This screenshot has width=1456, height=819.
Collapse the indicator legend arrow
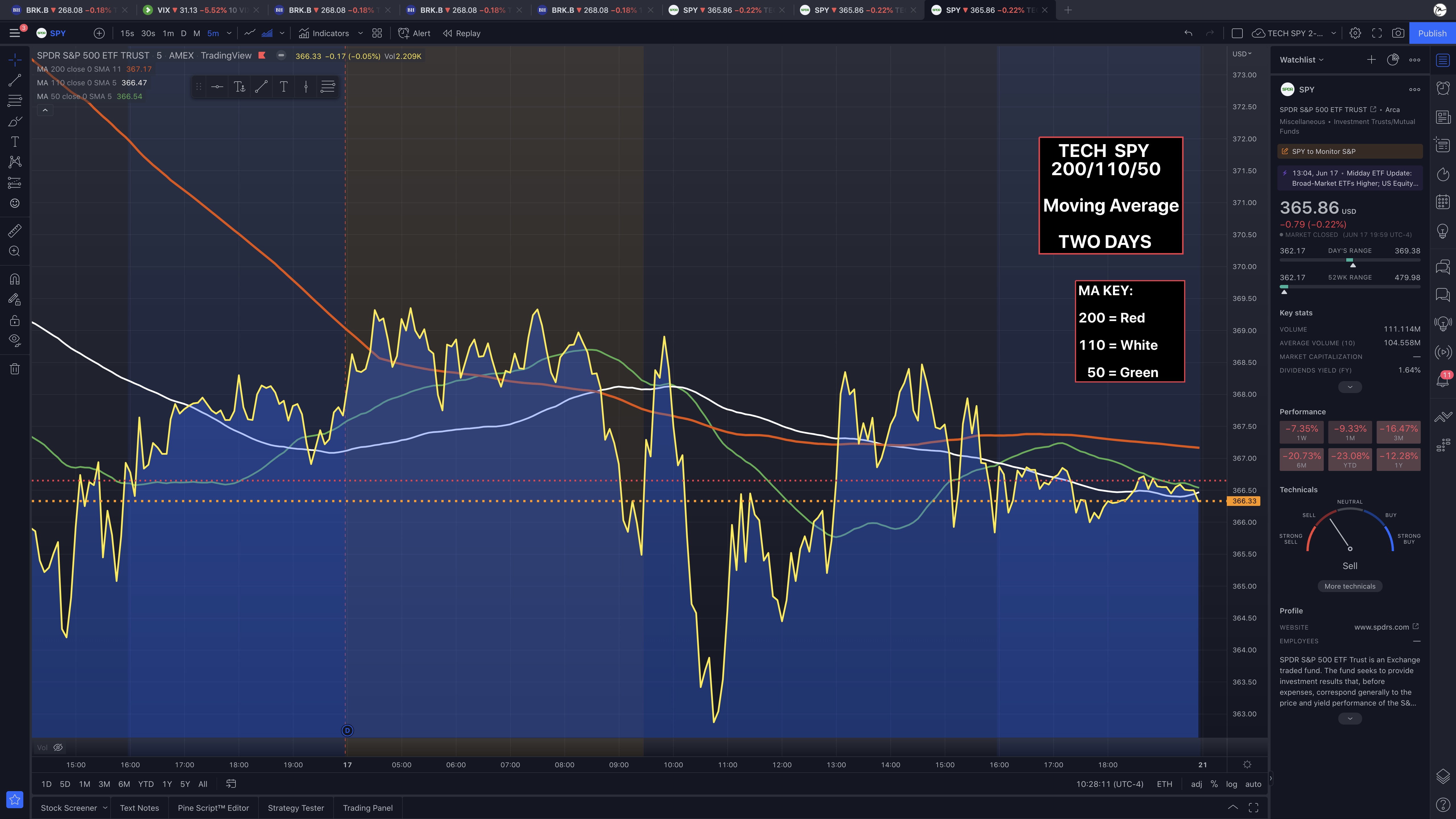click(45, 110)
